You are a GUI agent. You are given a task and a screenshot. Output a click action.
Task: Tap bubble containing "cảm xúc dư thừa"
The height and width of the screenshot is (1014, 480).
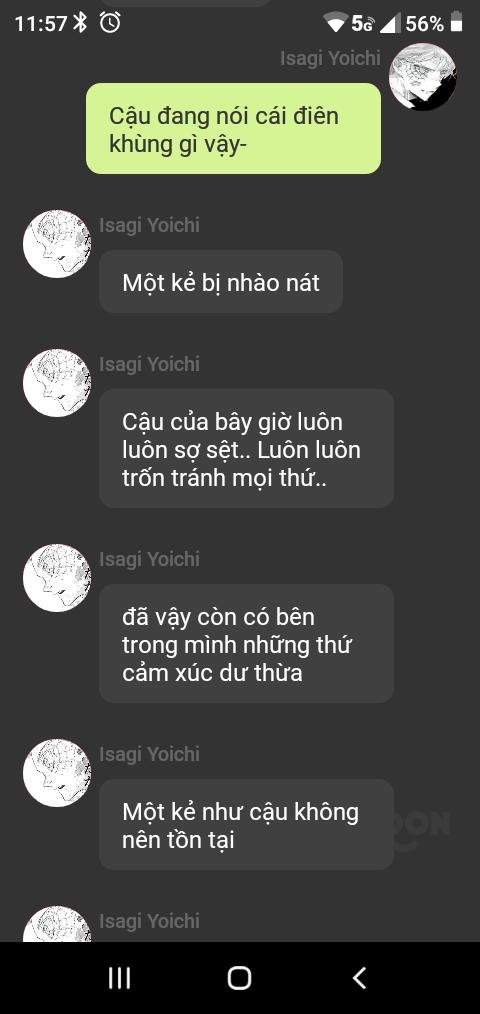coord(246,643)
